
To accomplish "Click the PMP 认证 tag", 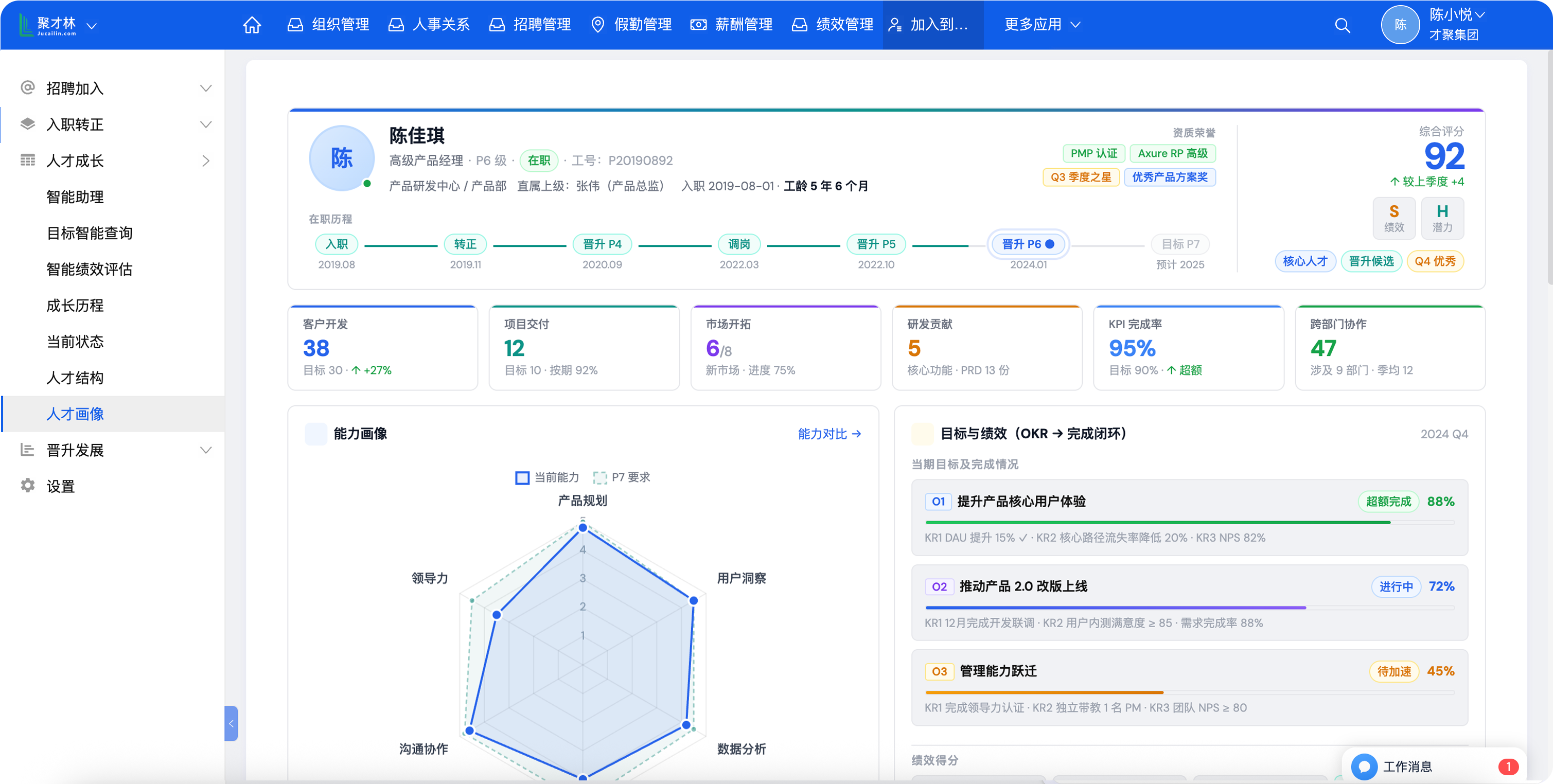I will coord(1093,153).
